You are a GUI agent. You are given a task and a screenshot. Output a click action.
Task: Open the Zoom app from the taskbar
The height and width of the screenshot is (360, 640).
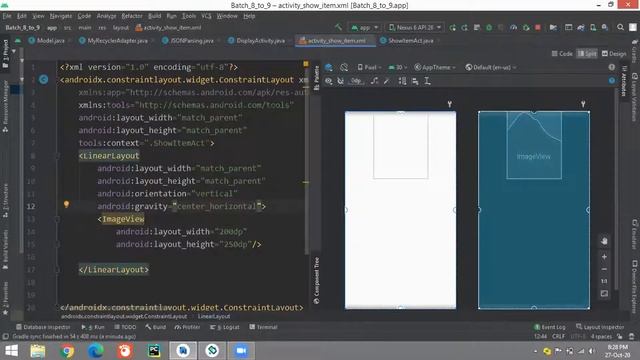pos(241,351)
